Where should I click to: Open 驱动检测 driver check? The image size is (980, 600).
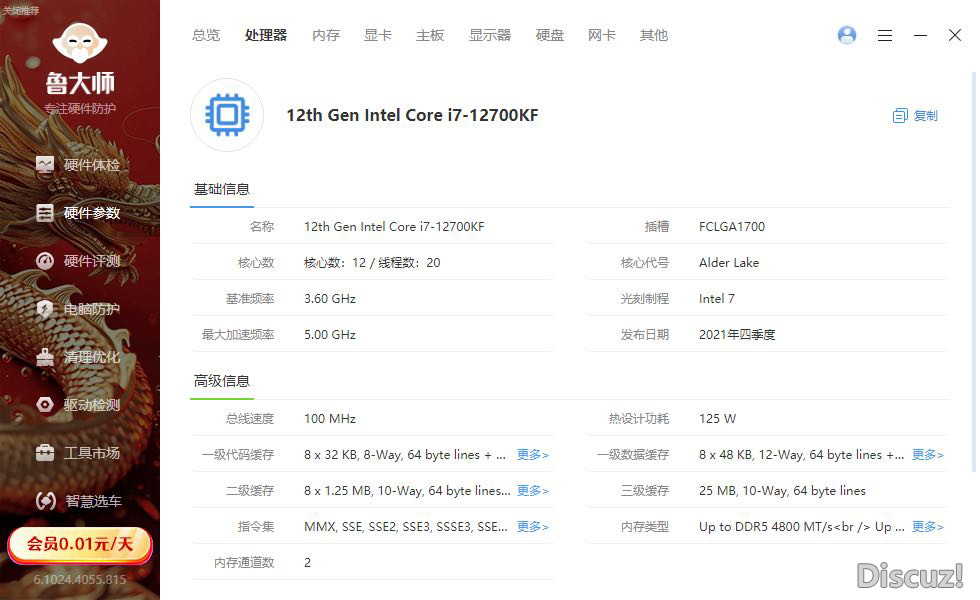coord(79,405)
